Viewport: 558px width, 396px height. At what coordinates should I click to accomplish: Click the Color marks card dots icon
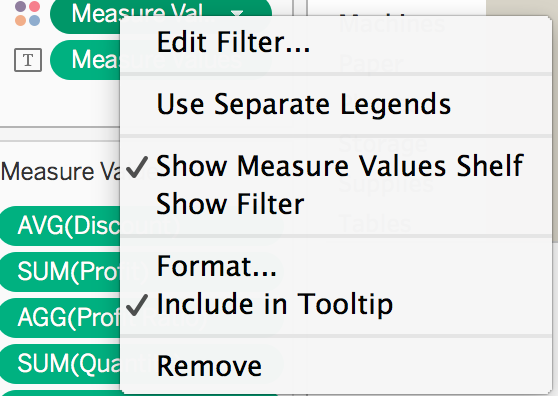click(x=28, y=13)
